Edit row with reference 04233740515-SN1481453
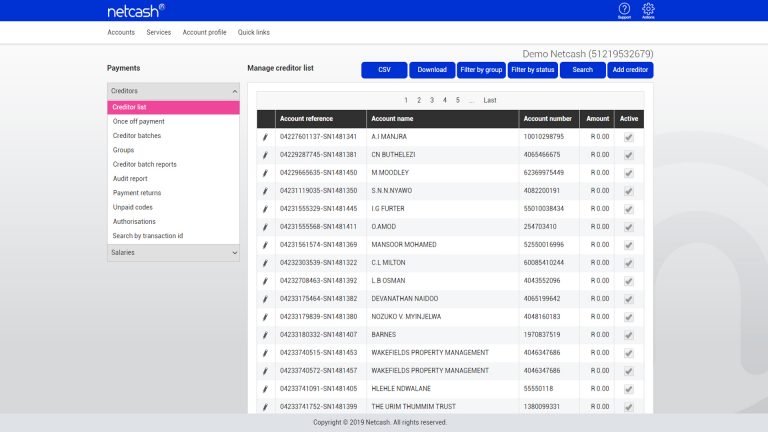 265,353
